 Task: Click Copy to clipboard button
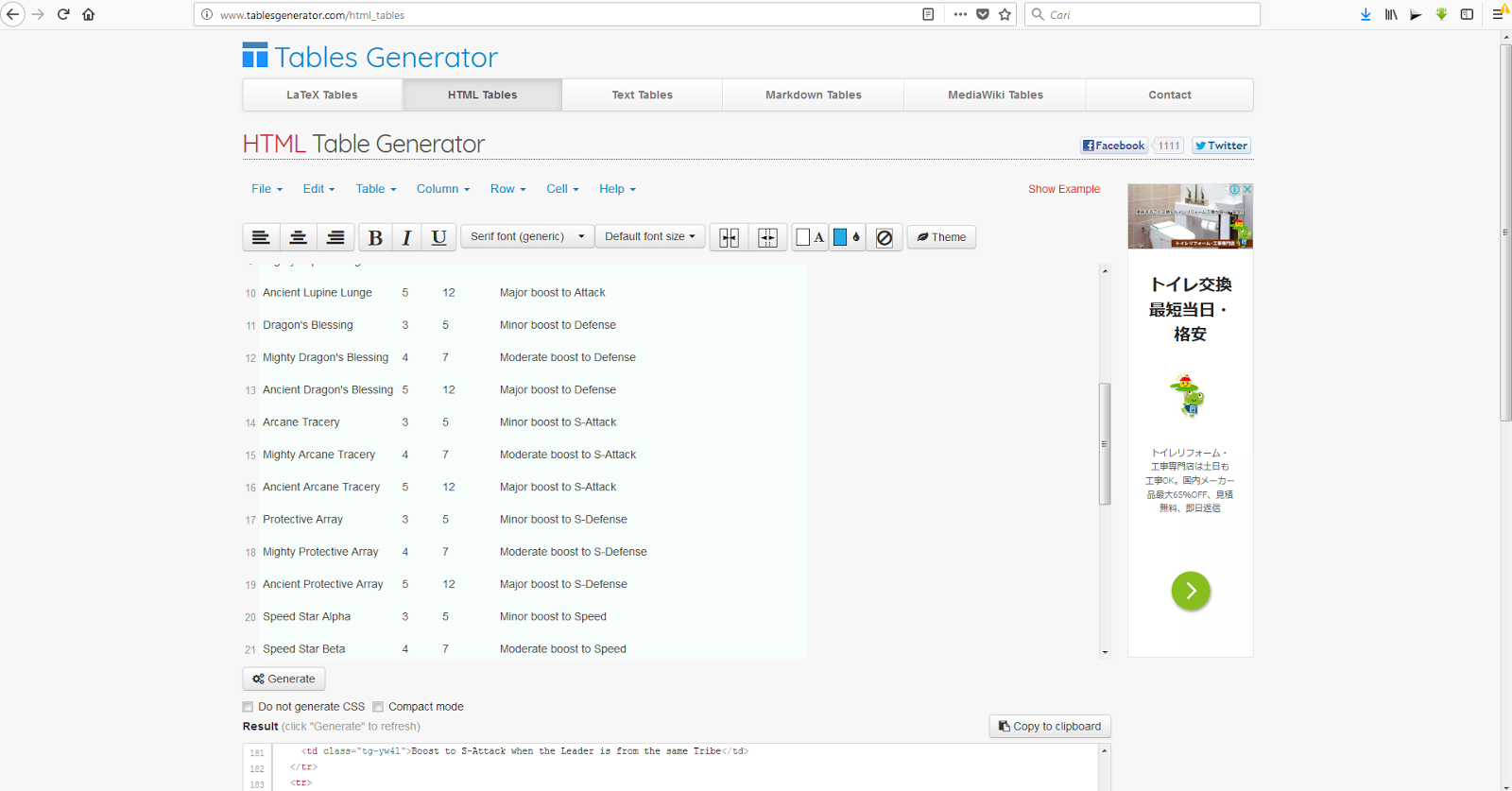tap(1050, 727)
